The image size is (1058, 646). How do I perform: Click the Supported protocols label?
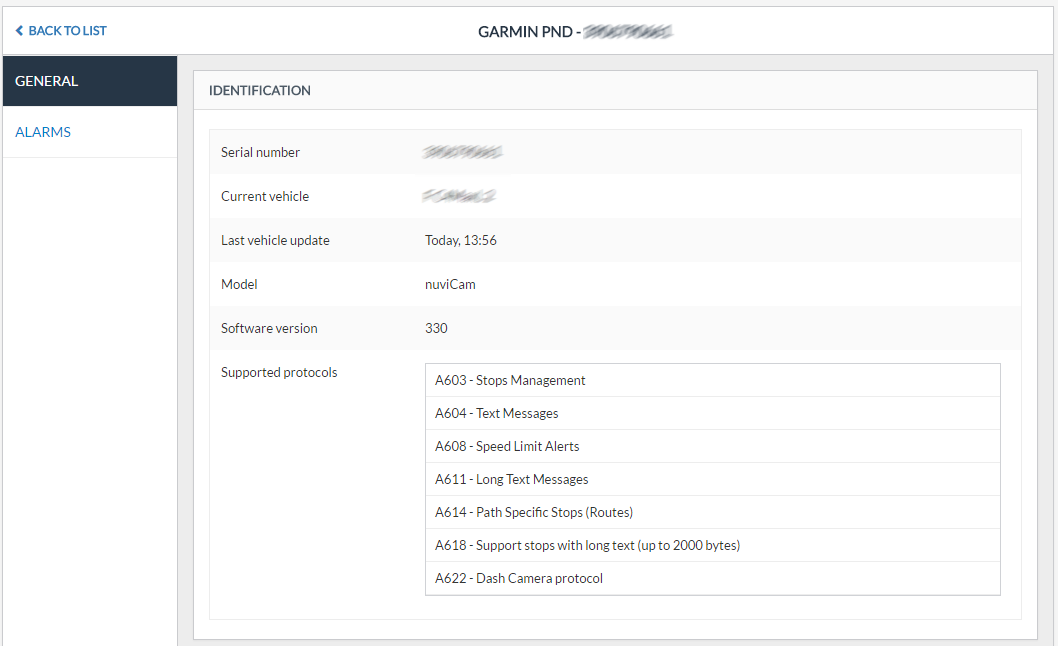tap(279, 372)
